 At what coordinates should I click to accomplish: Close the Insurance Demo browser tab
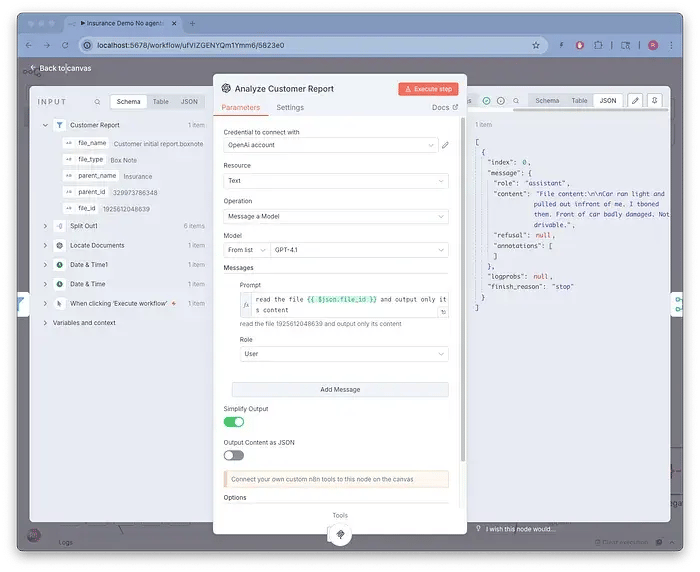174,23
